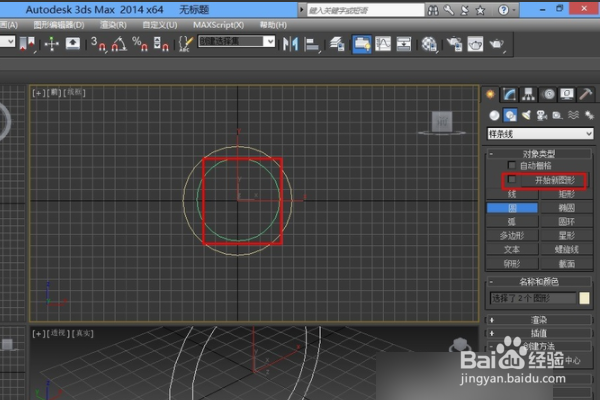600x400 pixels.
Task: Open the Communication Center satellite icon
Action: tap(464, 10)
